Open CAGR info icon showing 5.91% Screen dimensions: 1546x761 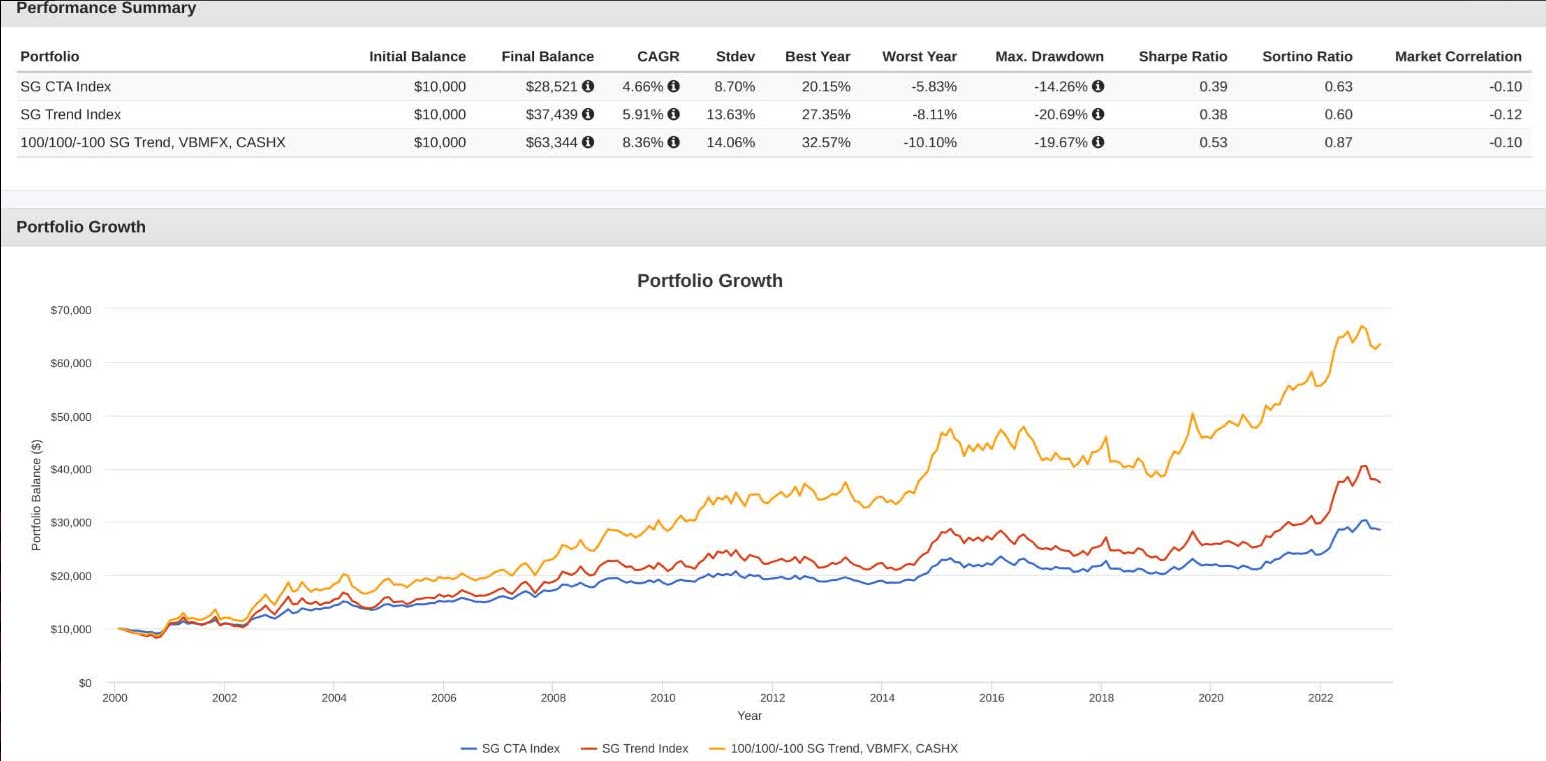(x=673, y=115)
